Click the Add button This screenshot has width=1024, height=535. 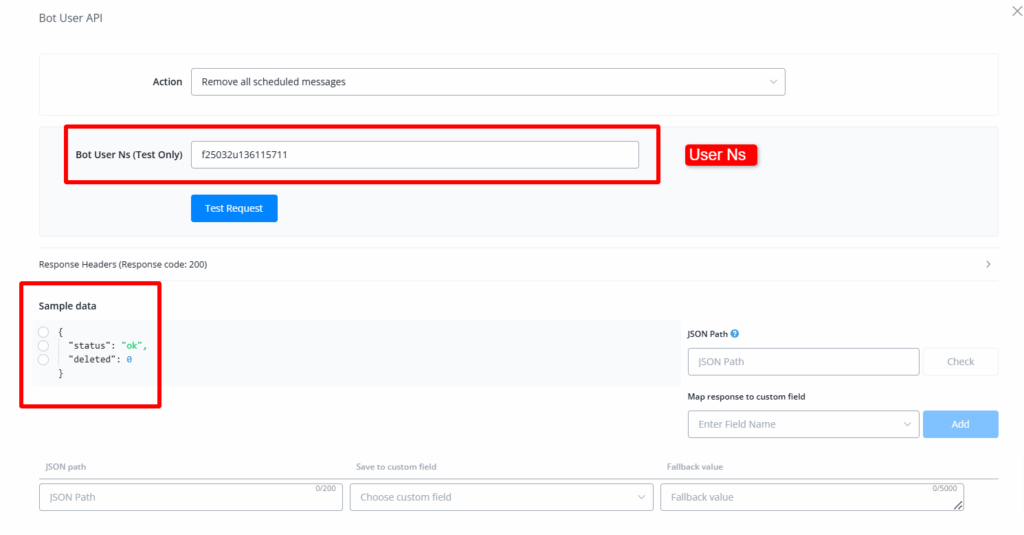tap(960, 424)
